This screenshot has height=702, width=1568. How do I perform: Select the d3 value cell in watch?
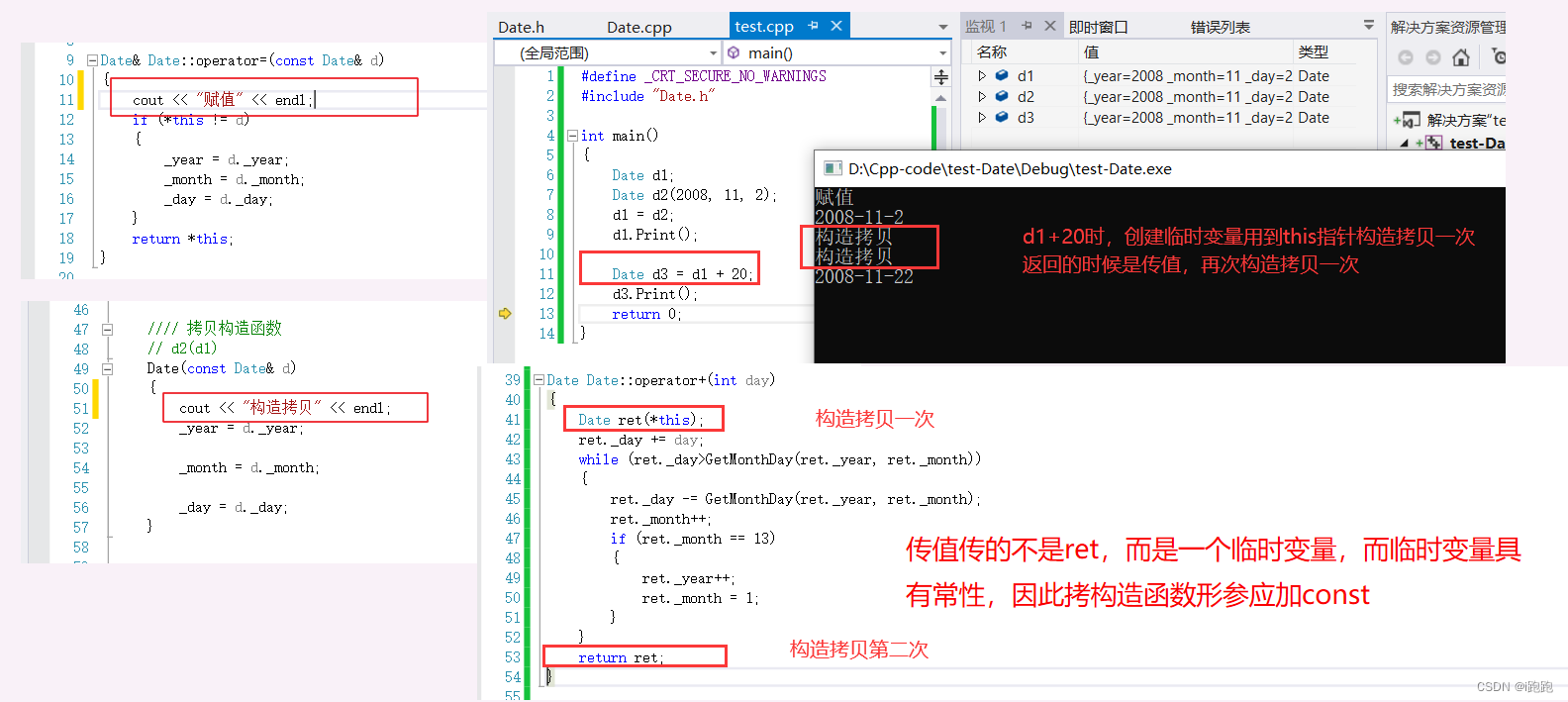1187,118
